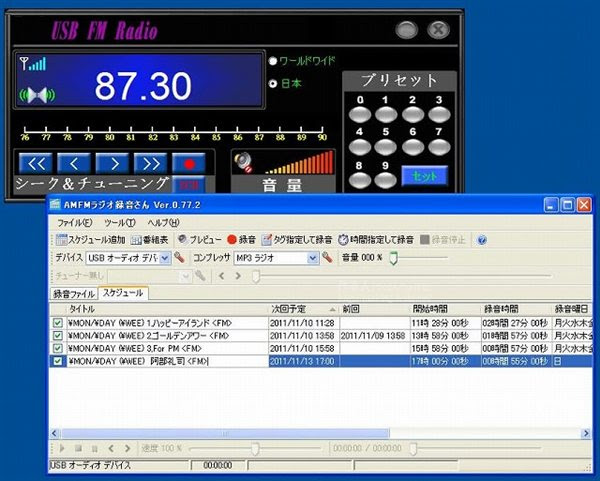
Task: Click the 2011/11/09 13:58 previous cell
Action: (373, 336)
